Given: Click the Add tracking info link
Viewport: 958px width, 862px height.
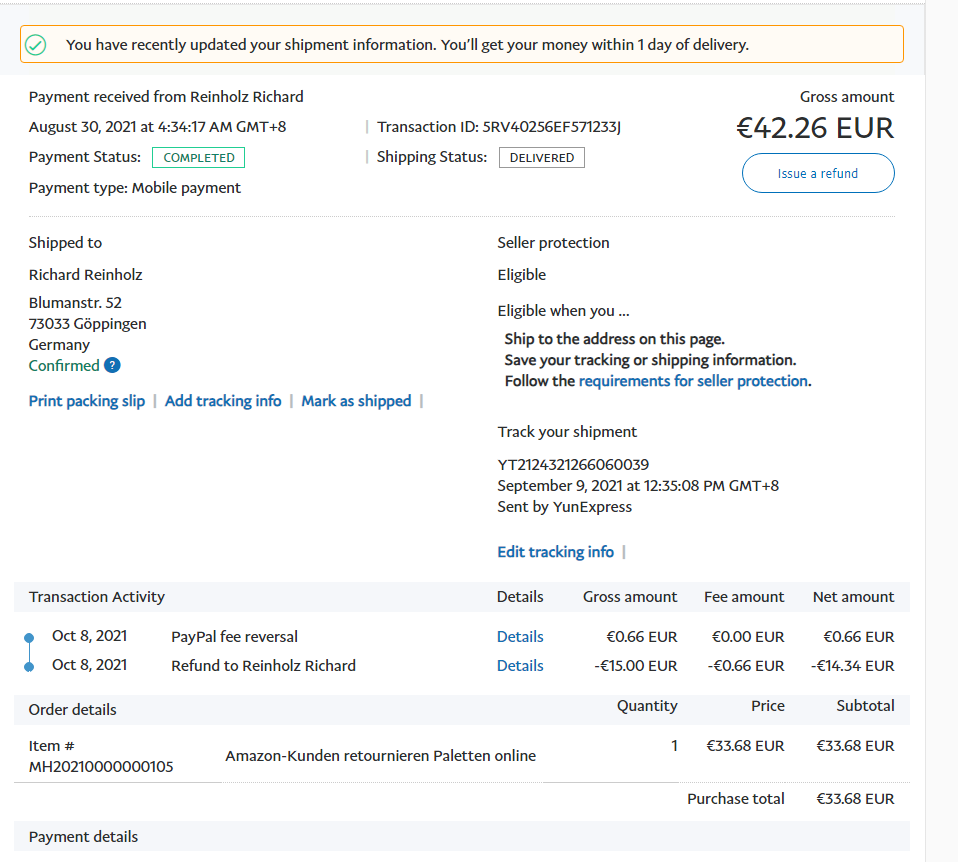Looking at the screenshot, I should pos(223,401).
